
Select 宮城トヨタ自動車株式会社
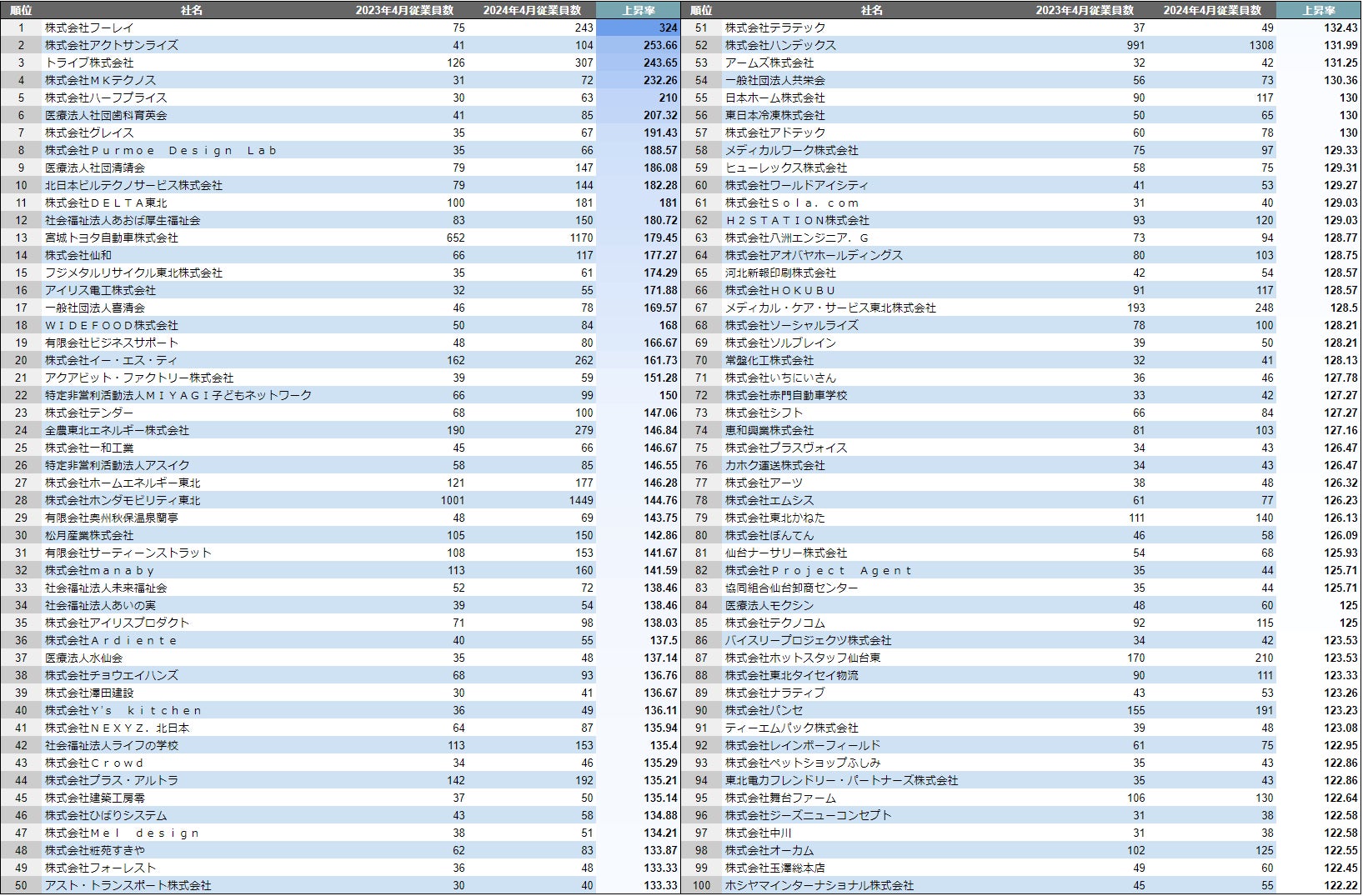(x=112, y=238)
